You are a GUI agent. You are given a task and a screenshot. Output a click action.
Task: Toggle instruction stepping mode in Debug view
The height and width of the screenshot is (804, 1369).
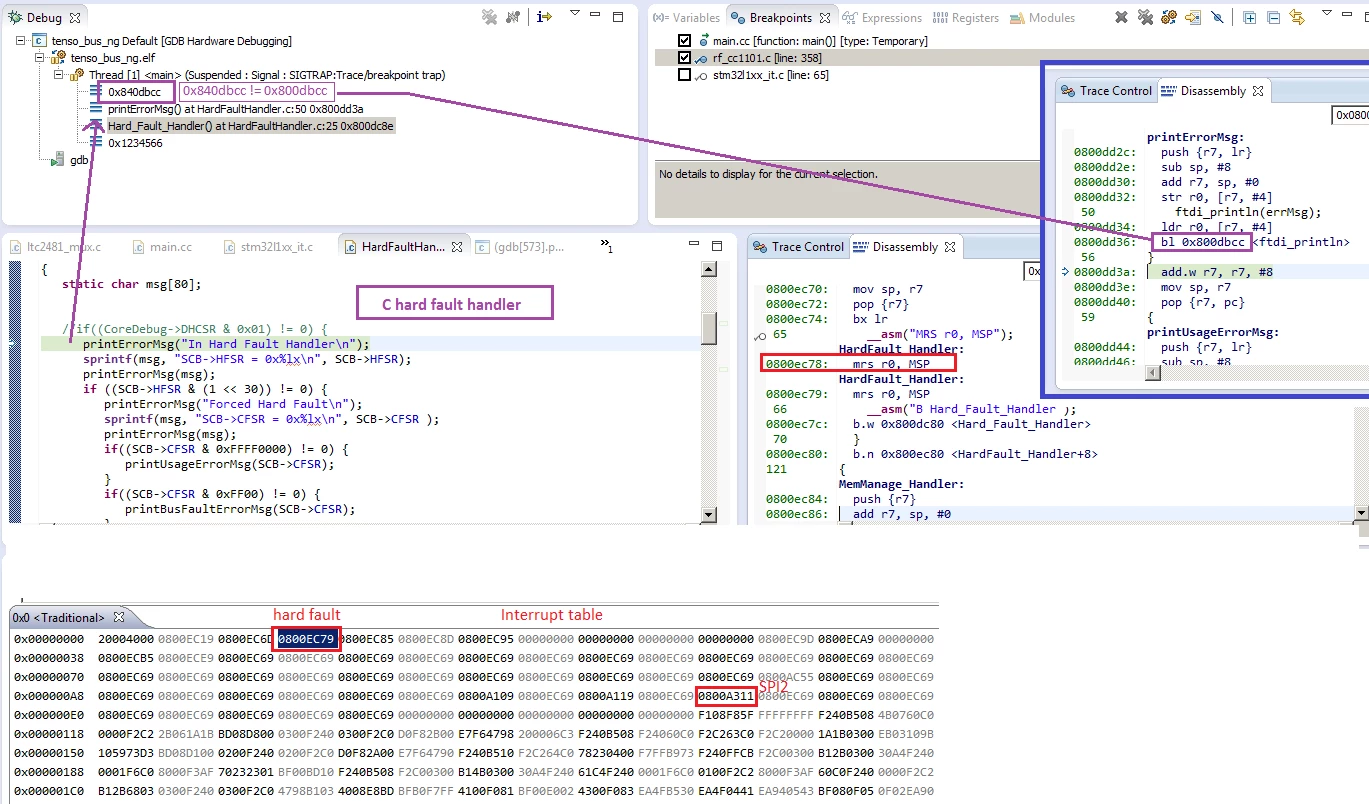544,17
